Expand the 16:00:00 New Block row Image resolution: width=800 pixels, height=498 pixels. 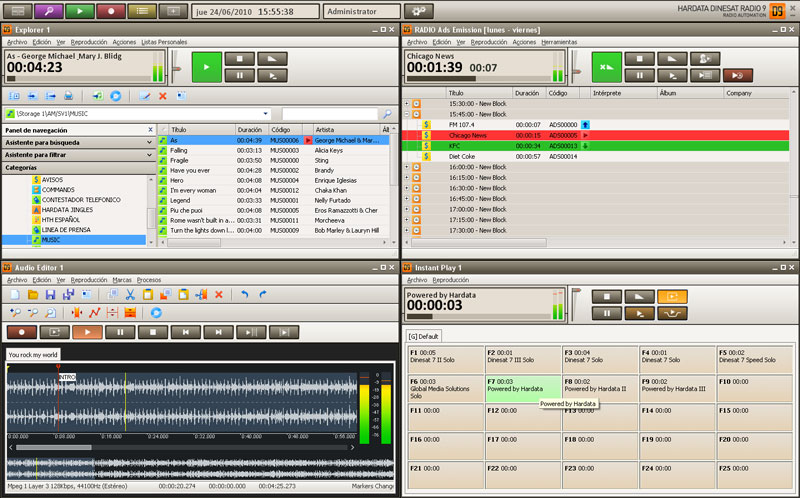(x=407, y=168)
